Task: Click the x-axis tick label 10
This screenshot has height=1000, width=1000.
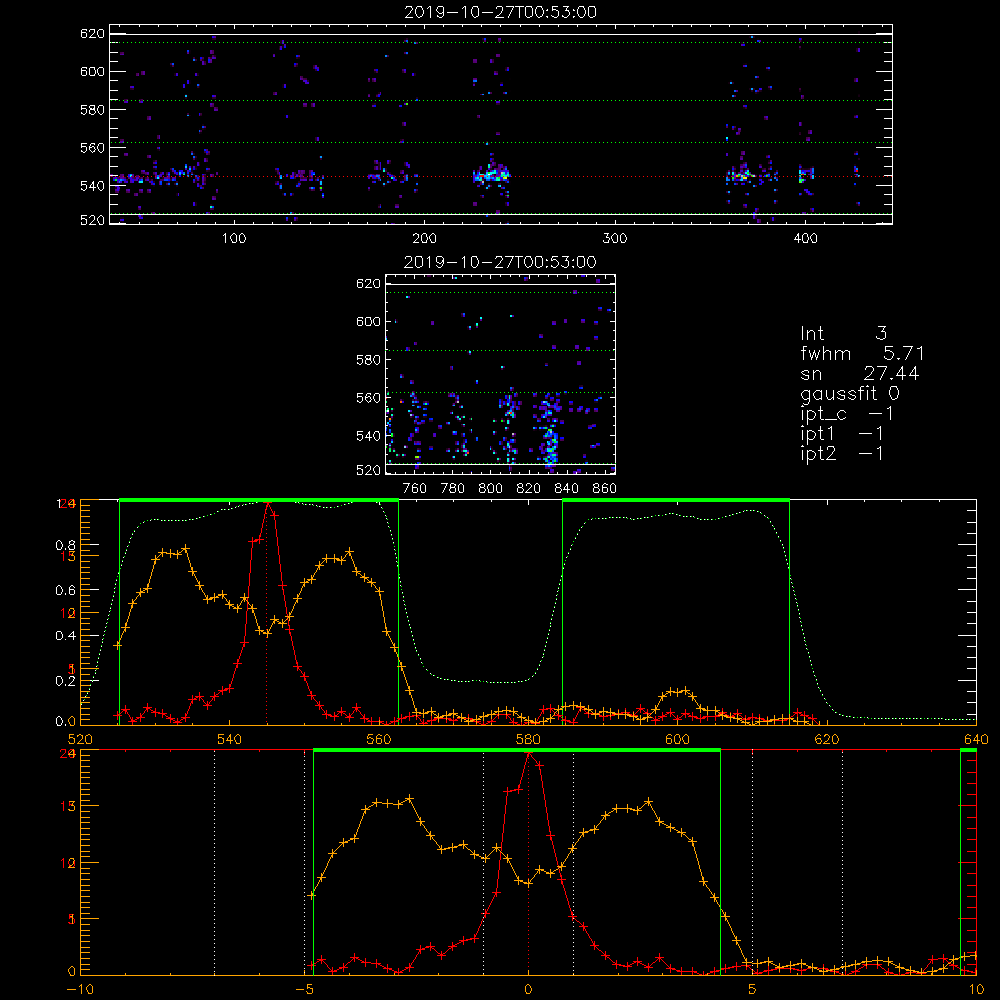Action: pos(976,989)
